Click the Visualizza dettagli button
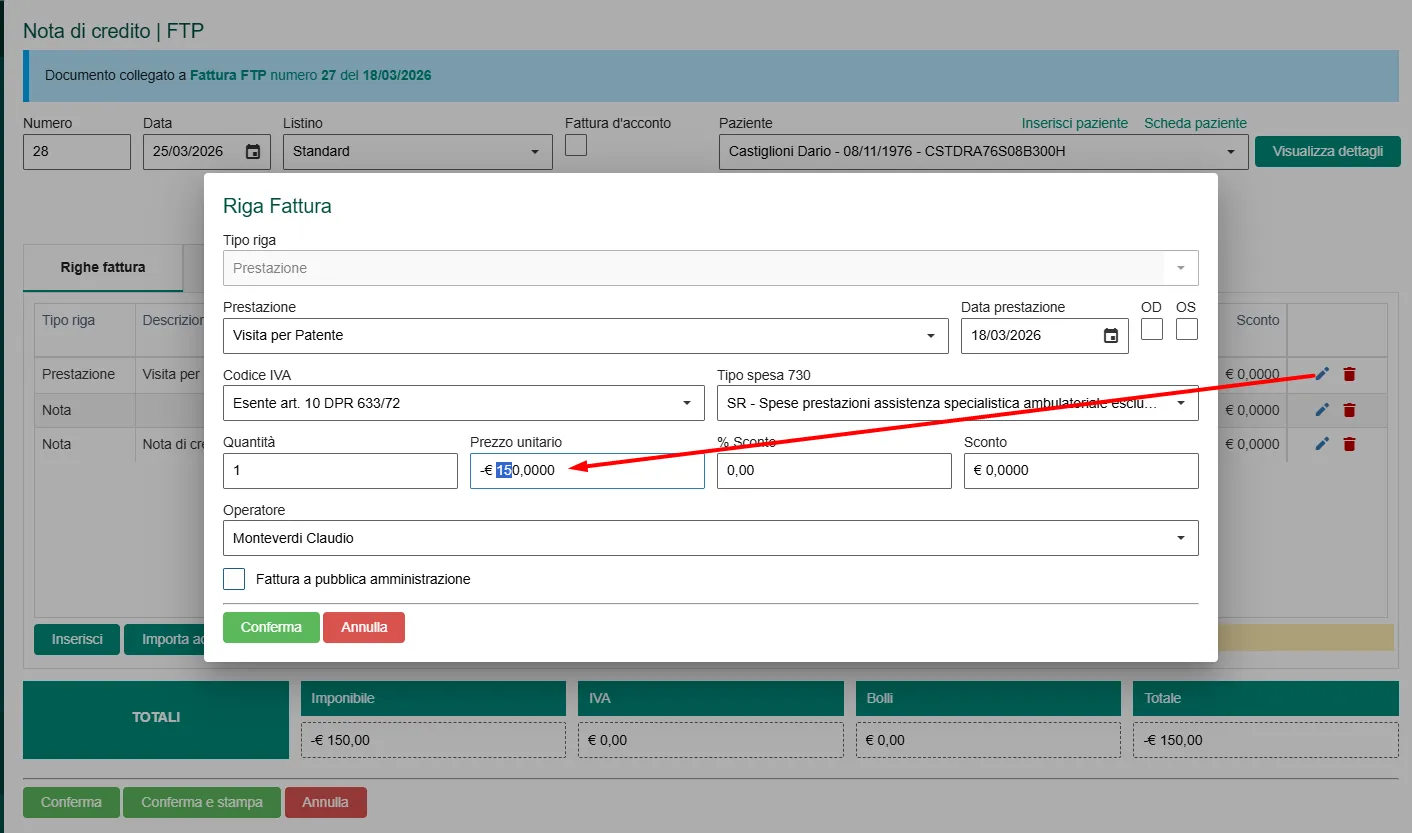 (x=1328, y=152)
